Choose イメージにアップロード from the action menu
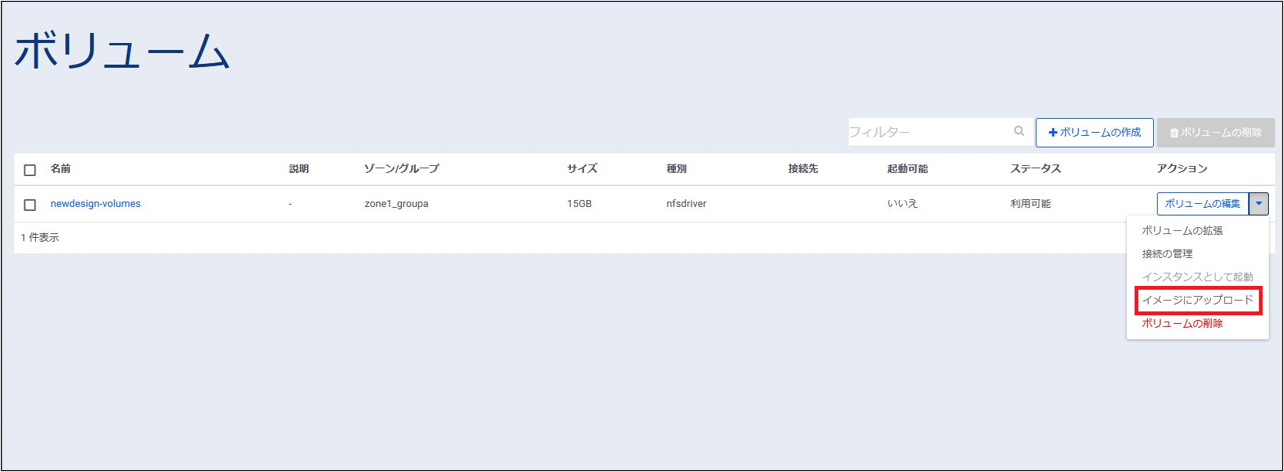 [1197, 300]
